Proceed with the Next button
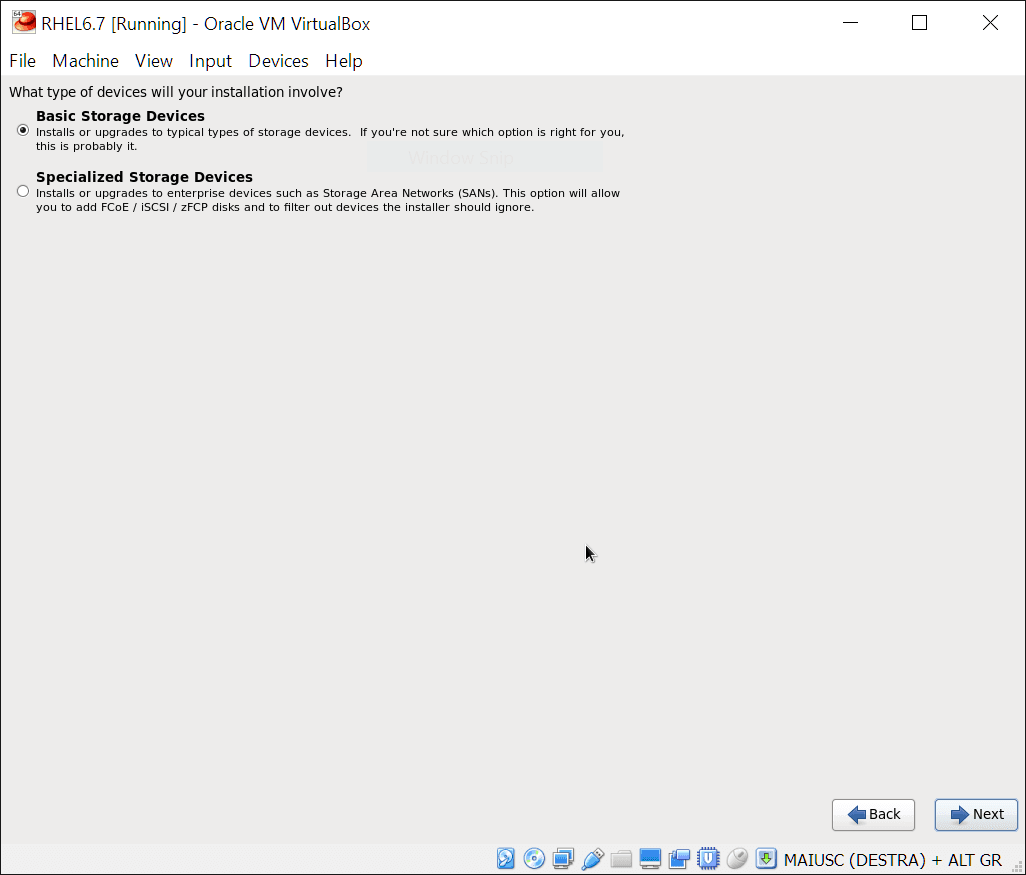Screen dimensions: 1026x875 976,814
